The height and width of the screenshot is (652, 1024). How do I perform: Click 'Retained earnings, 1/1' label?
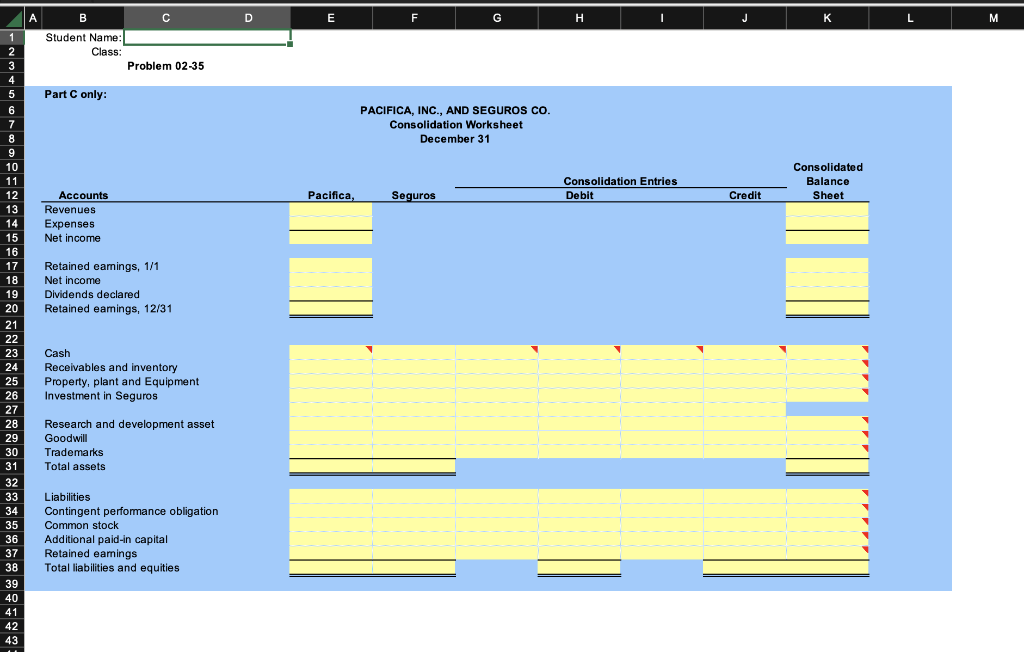coord(102,267)
